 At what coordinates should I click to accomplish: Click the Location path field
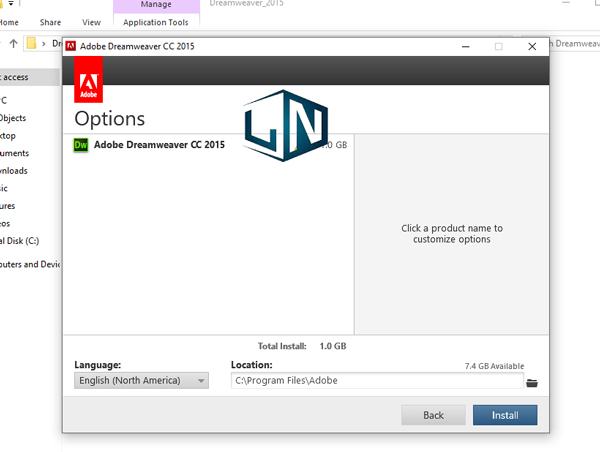377,380
